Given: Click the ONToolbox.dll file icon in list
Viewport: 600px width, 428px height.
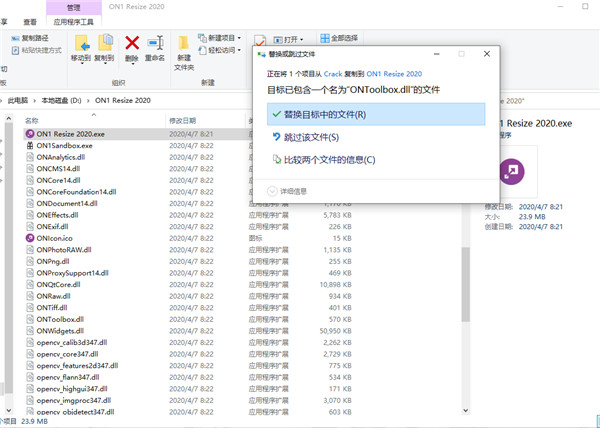Looking at the screenshot, I should (30, 319).
